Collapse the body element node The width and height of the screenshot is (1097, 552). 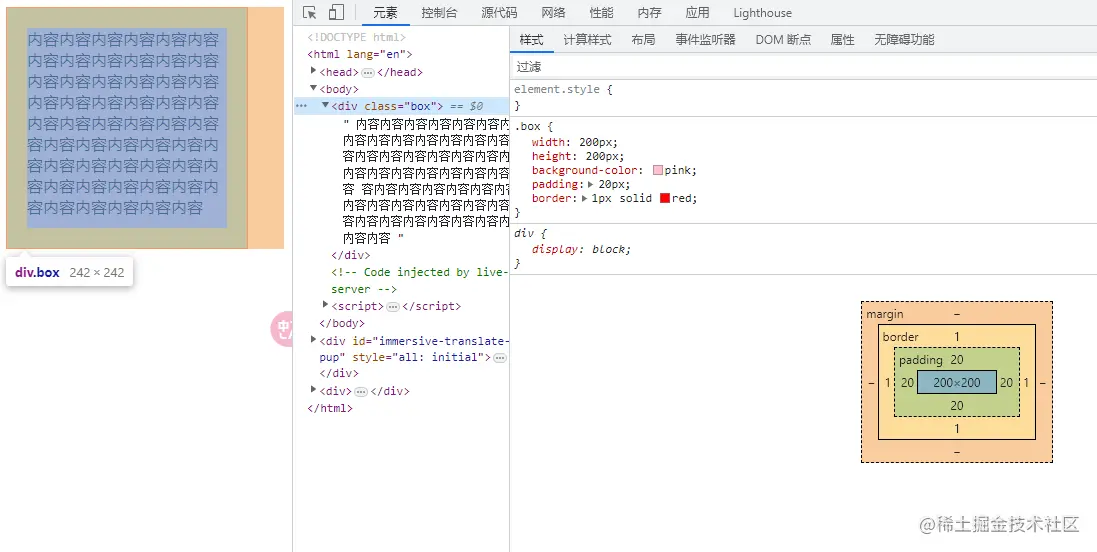(x=313, y=88)
